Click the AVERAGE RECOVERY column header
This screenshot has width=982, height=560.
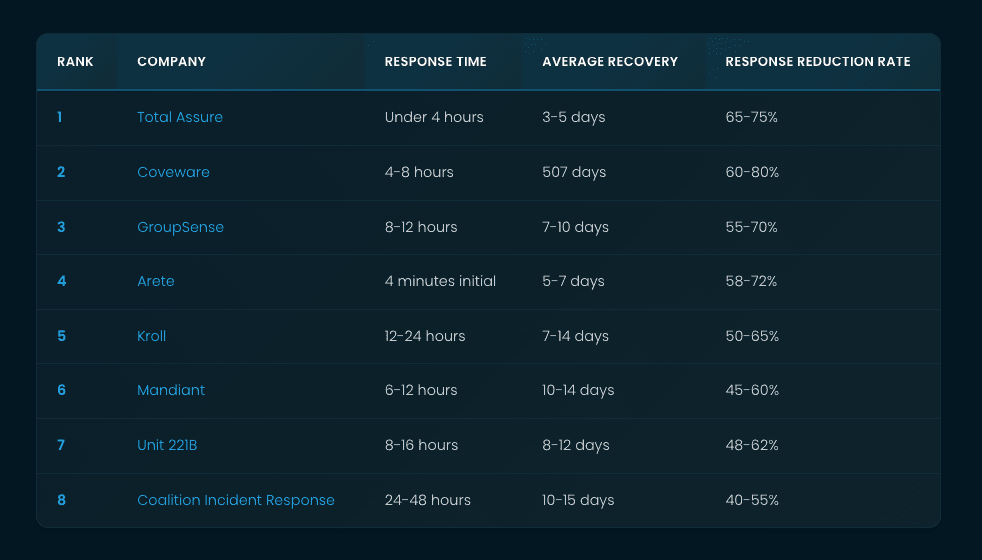point(610,61)
